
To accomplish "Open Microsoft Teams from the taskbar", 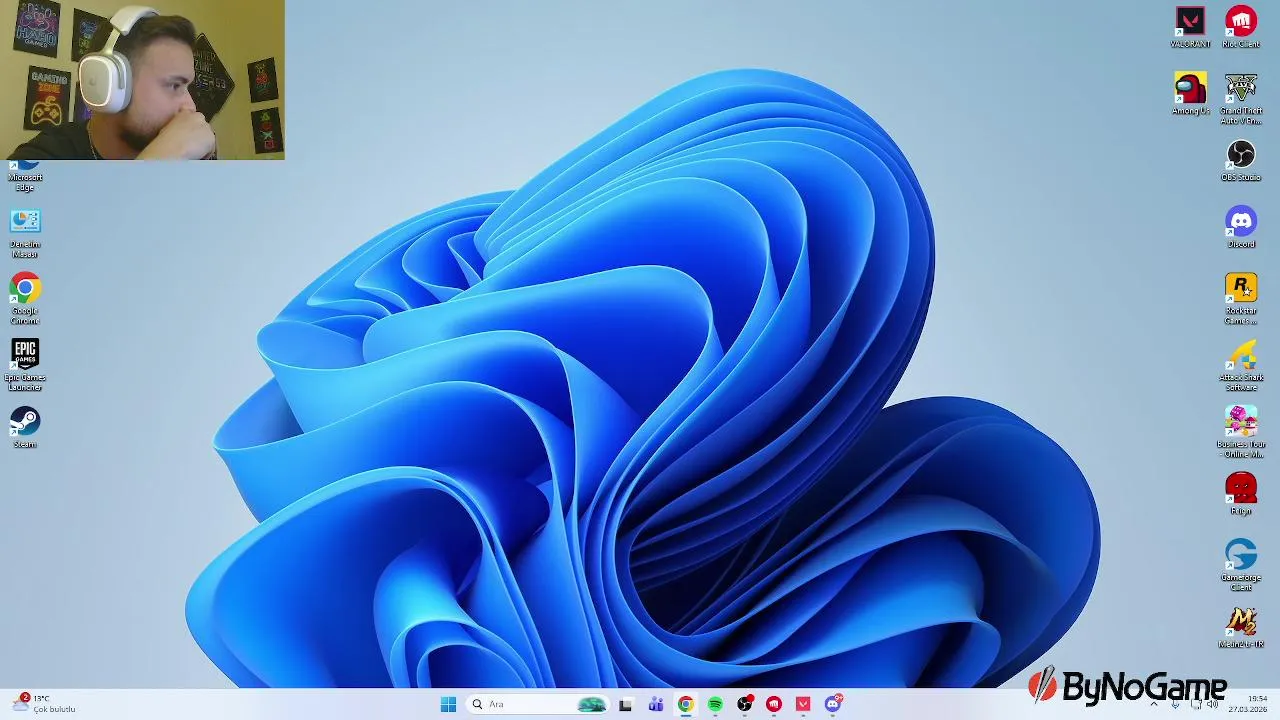I will pos(655,704).
